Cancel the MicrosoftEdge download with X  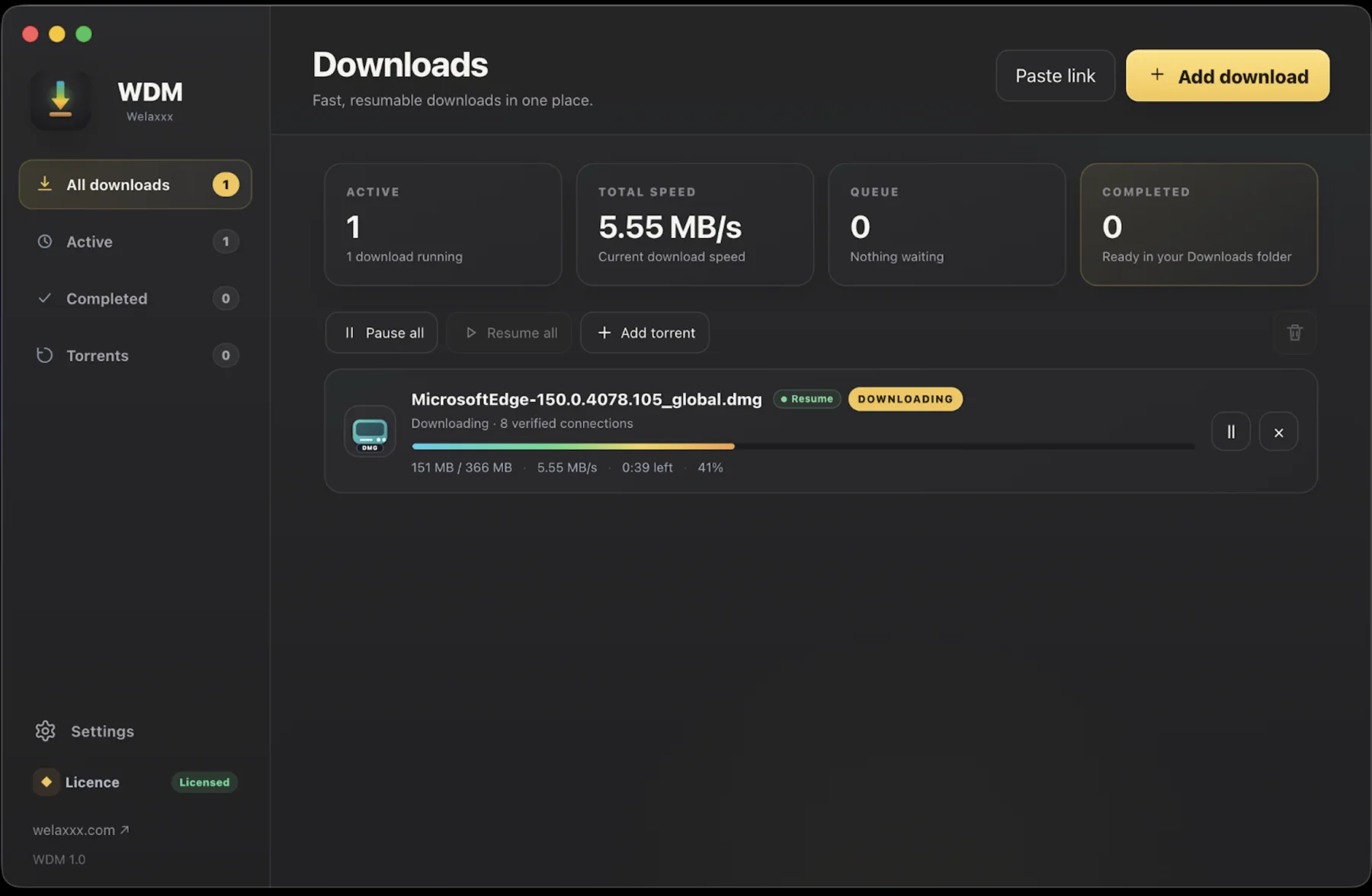[1278, 432]
